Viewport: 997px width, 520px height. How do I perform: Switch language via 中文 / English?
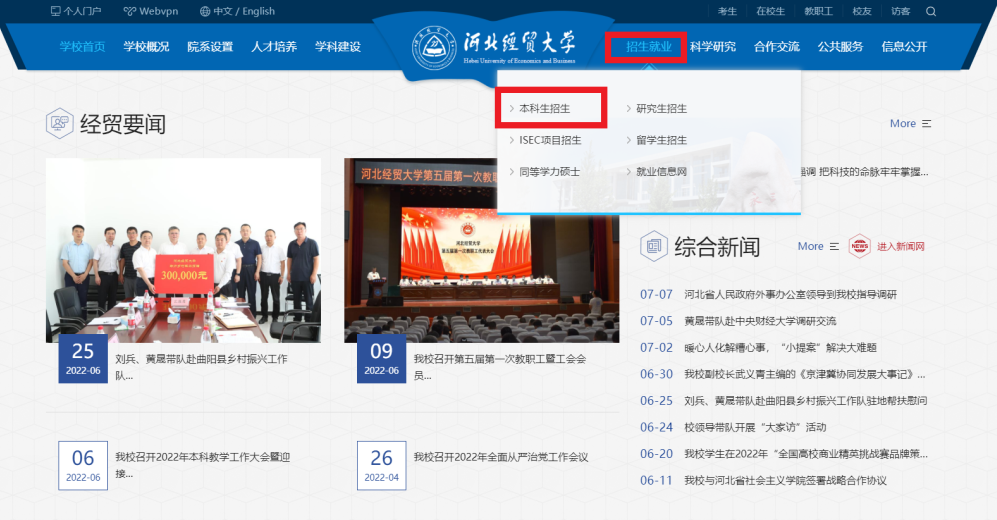coord(237,11)
